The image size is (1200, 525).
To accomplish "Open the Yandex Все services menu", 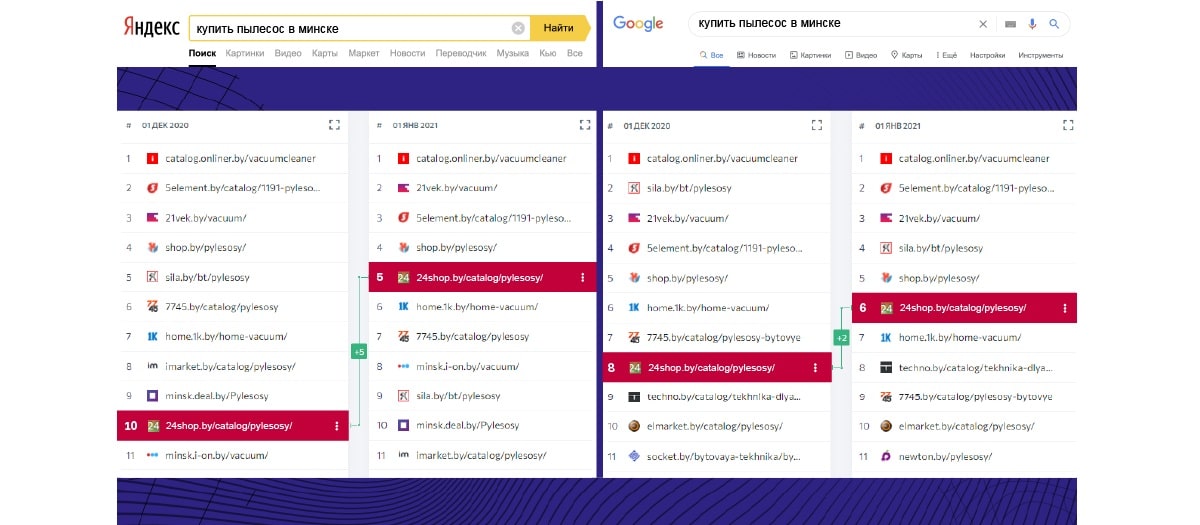I will (574, 53).
